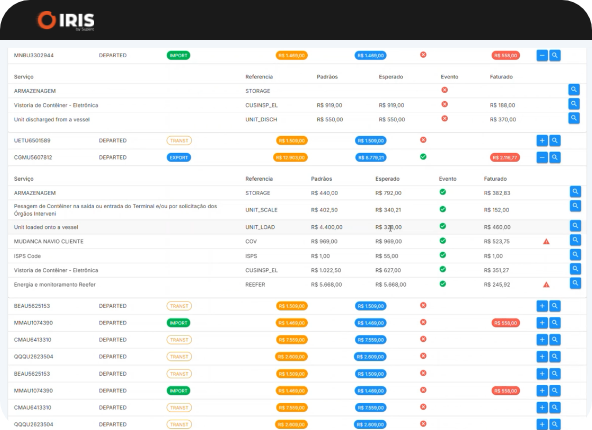
Task: Click magnifier button on UETU6501589 container row
Action: 555,140
